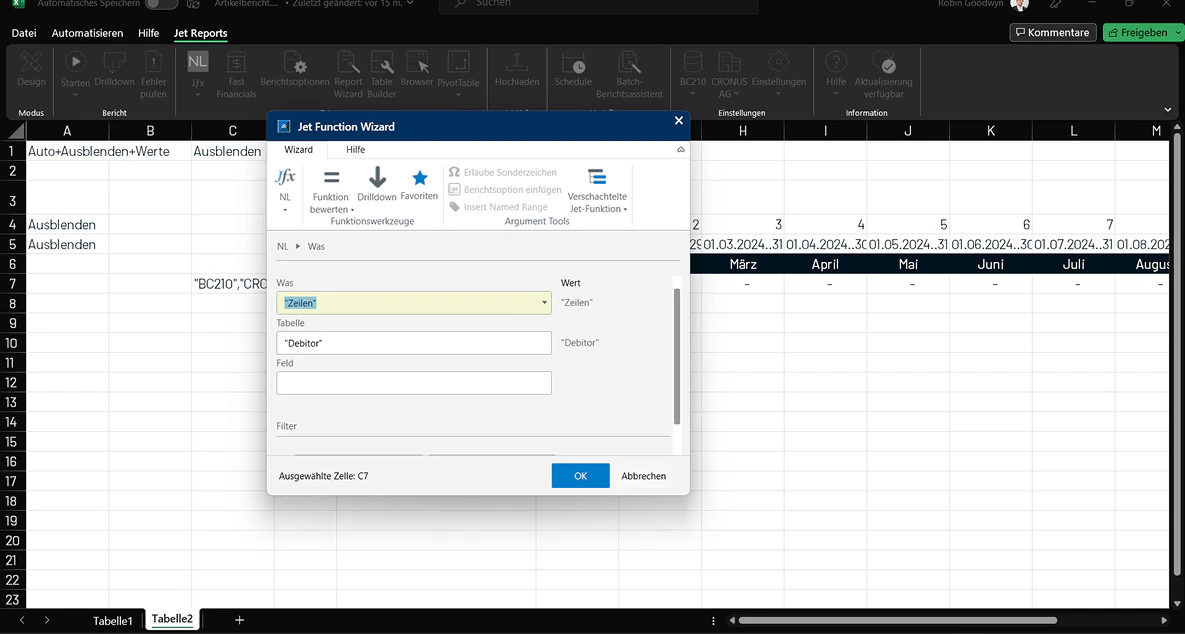1185x634 pixels.
Task: Click Abbrechen to cancel wizard
Action: coord(644,476)
